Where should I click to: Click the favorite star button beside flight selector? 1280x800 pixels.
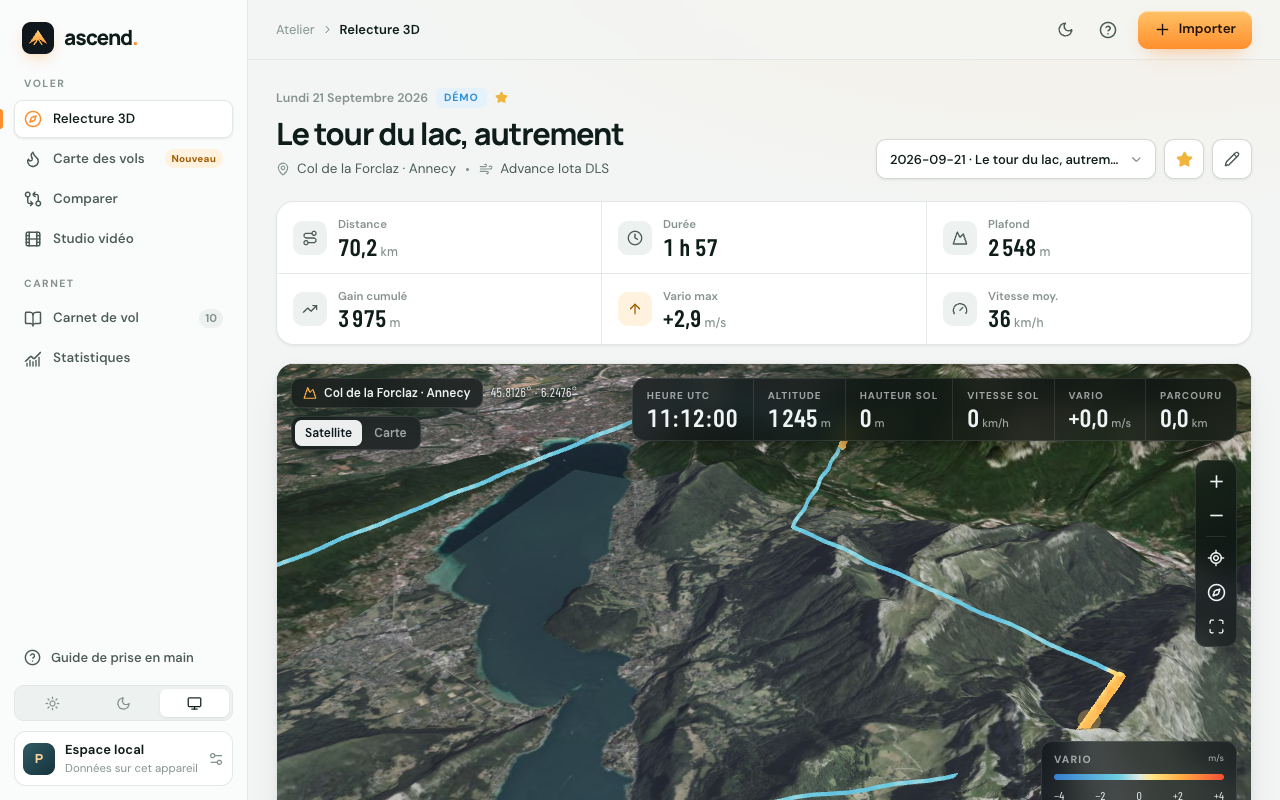coord(1184,159)
